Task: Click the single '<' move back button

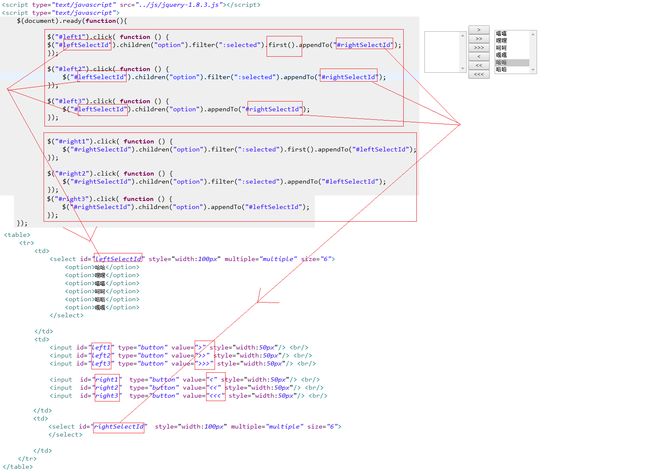Action: pyautogui.click(x=479, y=56)
